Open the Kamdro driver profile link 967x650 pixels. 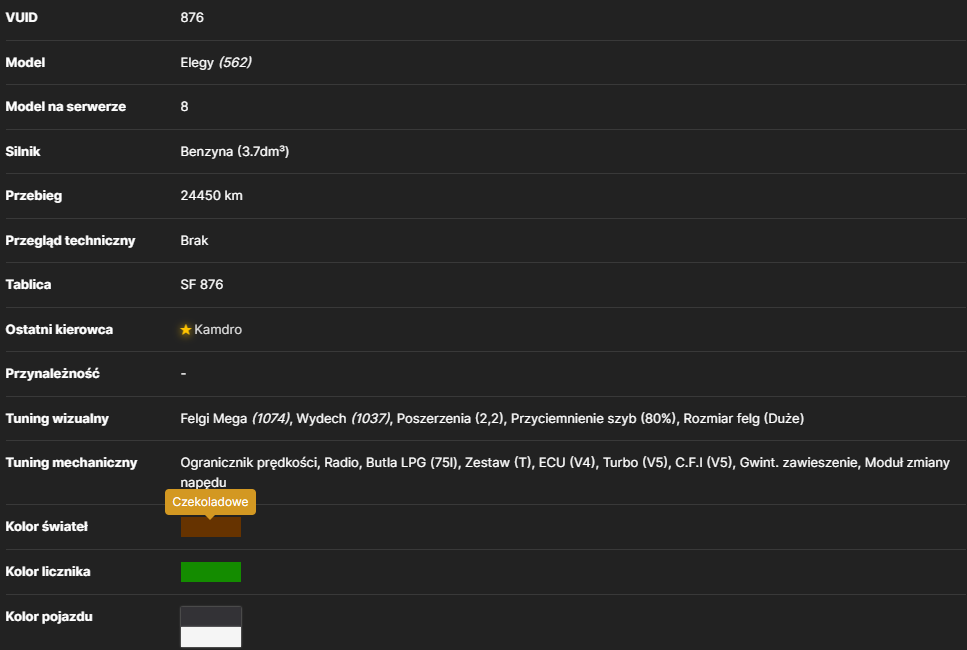[218, 330]
